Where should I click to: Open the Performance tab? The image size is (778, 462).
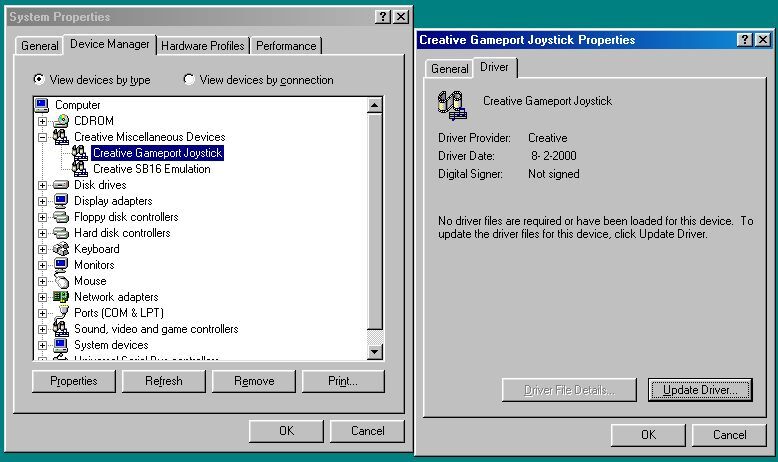coord(286,46)
